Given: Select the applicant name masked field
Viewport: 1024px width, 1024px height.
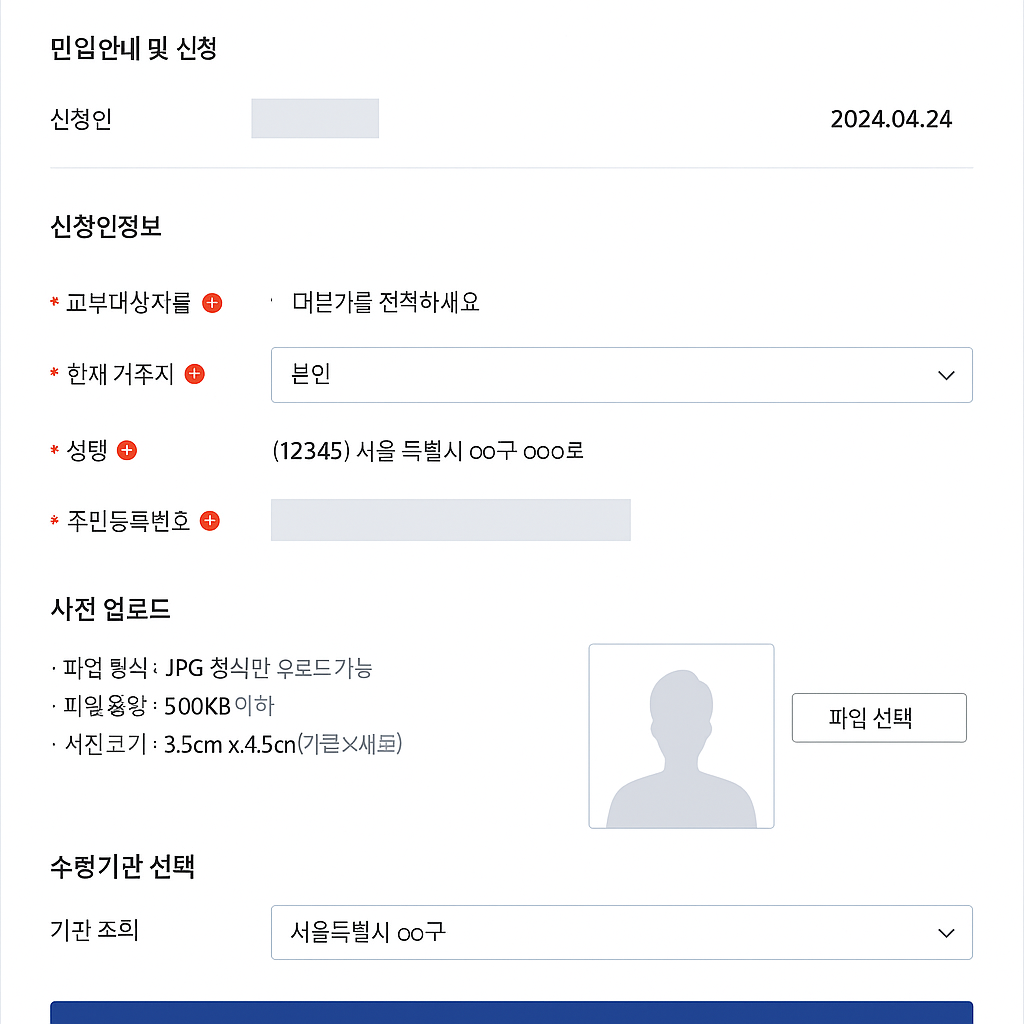Looking at the screenshot, I should pos(315,118).
